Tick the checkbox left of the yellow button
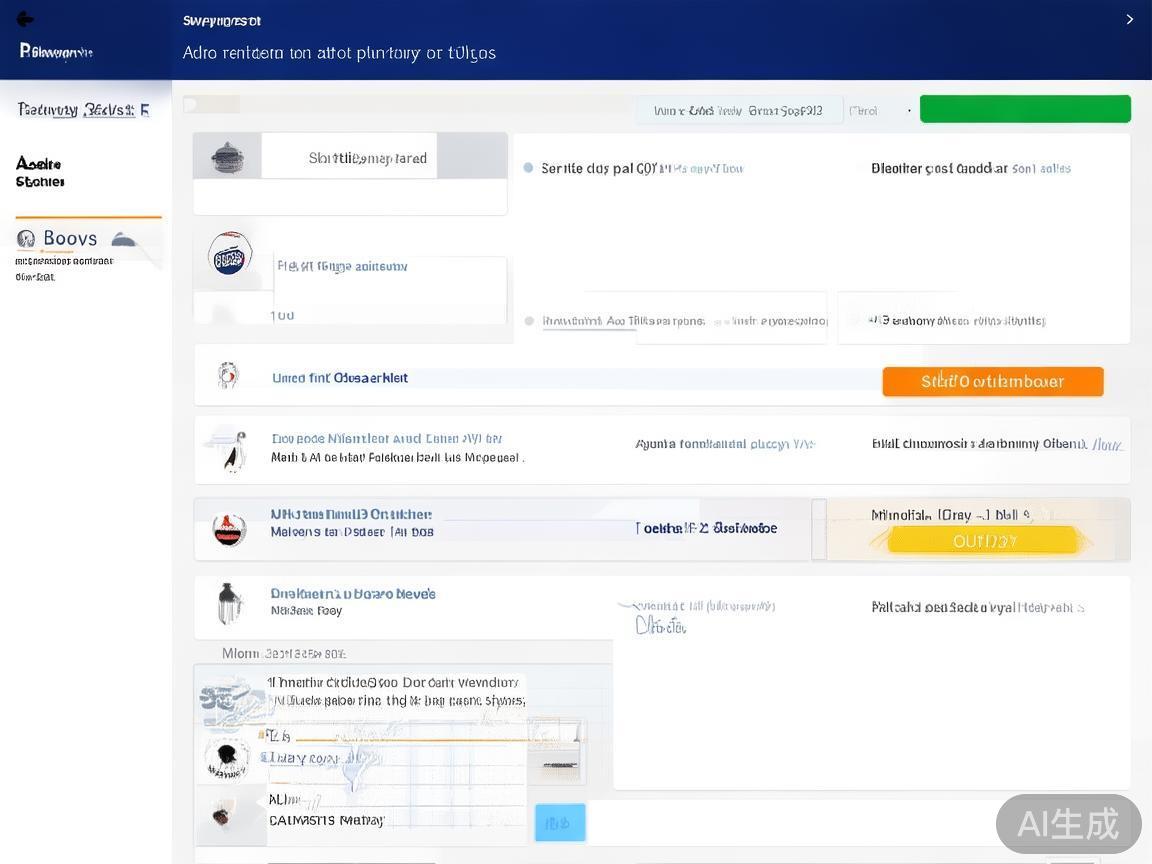1152x864 pixels. point(819,529)
